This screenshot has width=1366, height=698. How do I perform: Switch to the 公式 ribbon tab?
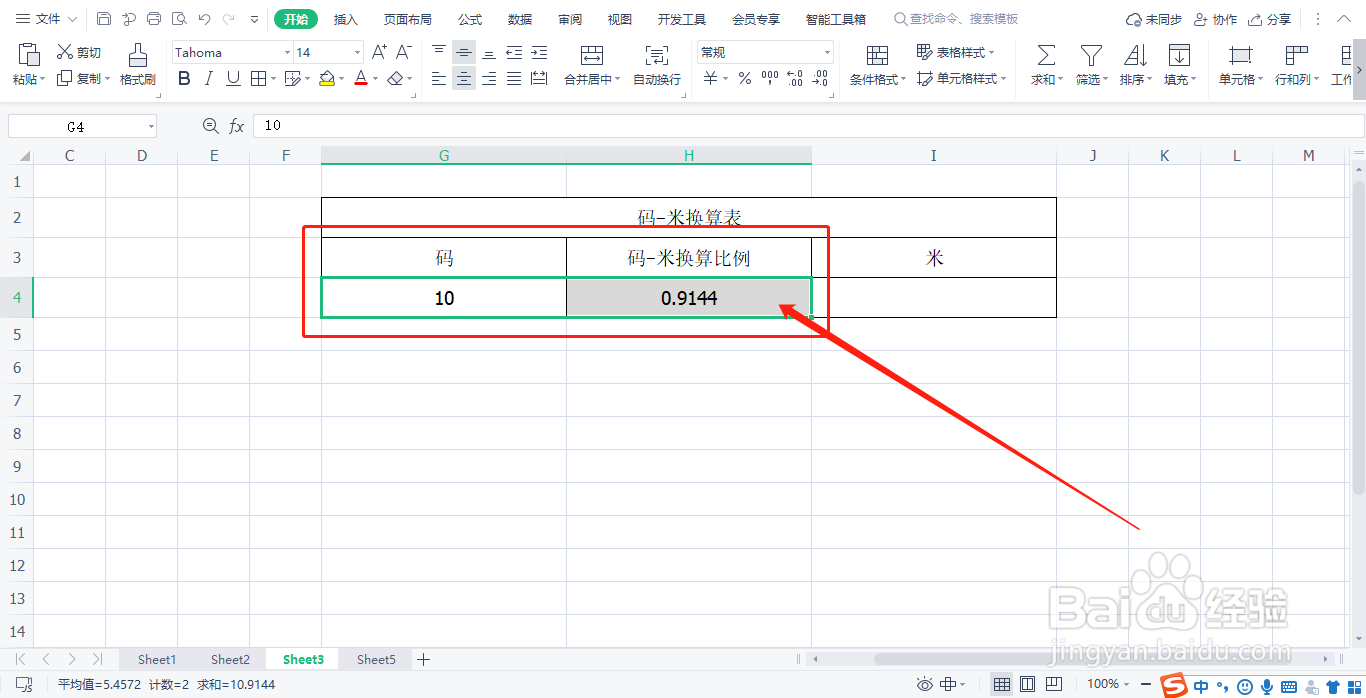coord(469,18)
